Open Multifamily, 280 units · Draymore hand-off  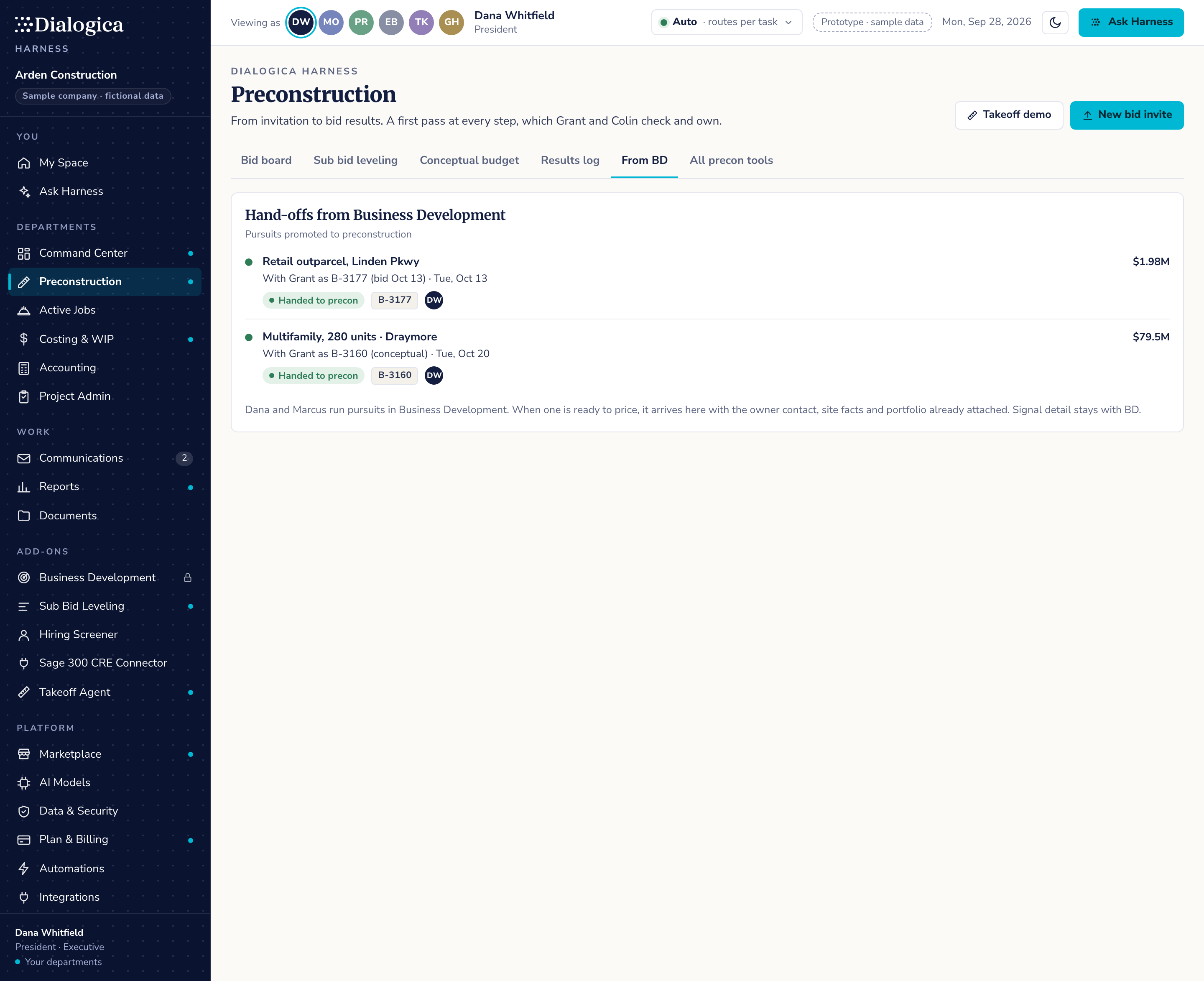707,357
